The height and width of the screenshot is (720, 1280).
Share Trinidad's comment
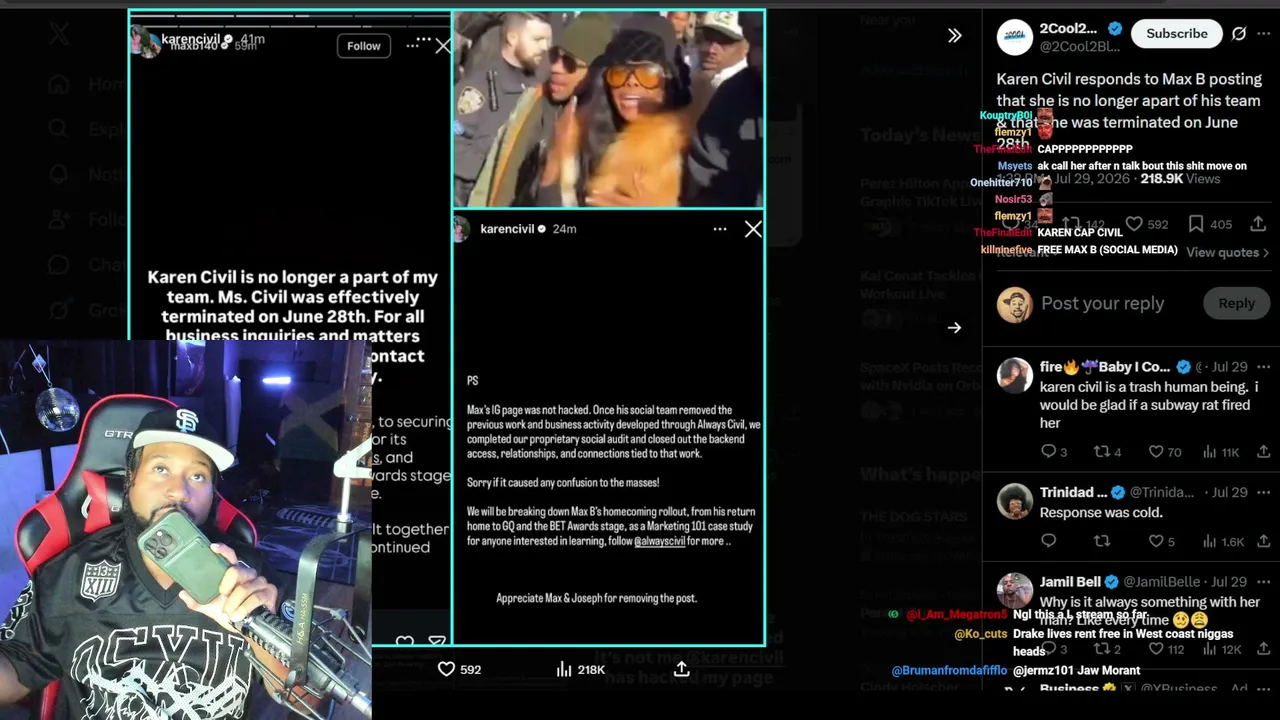(1264, 541)
